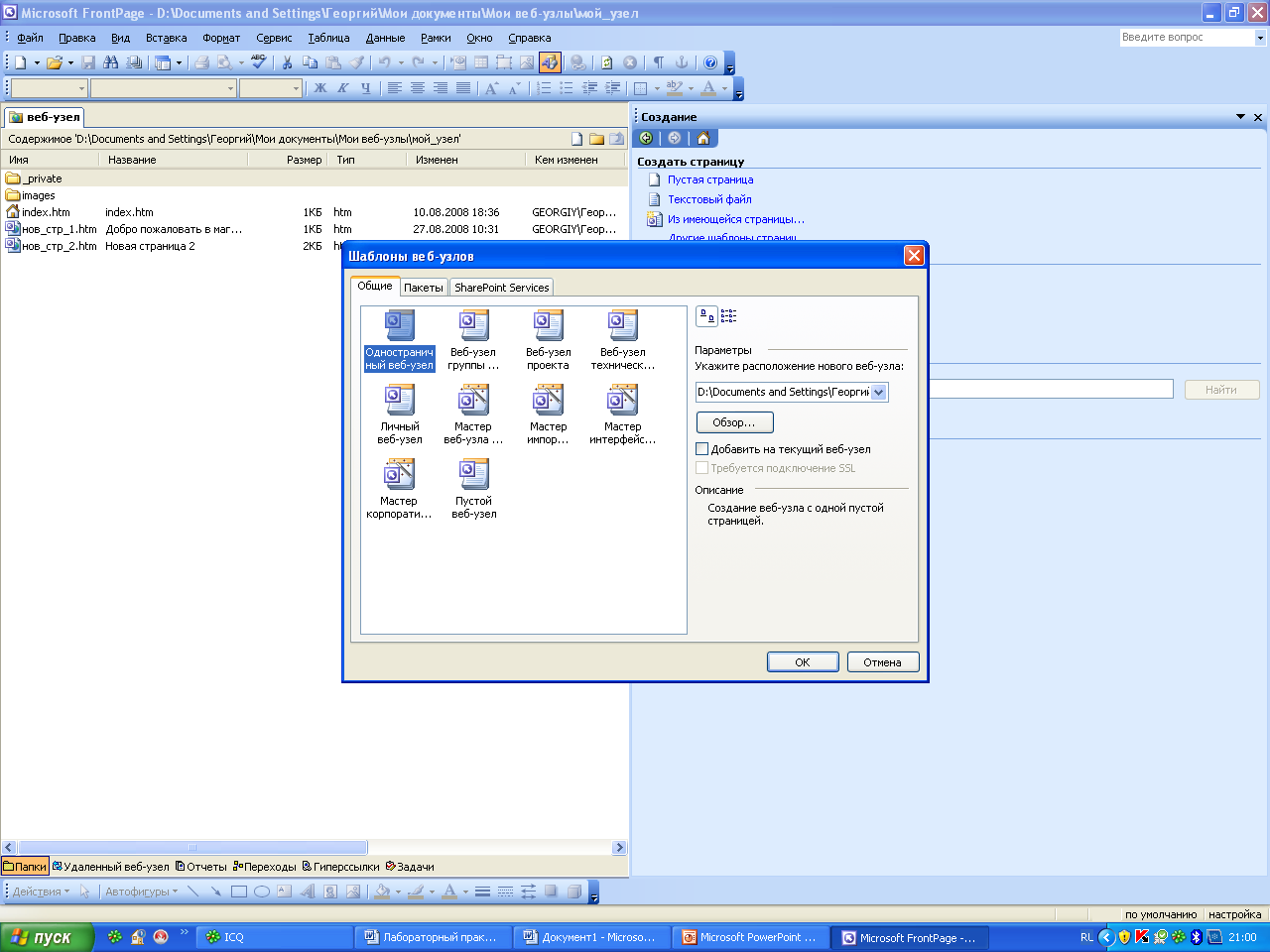Click the home icon in Создание pane
The width and height of the screenshot is (1270, 952).
coord(703,138)
